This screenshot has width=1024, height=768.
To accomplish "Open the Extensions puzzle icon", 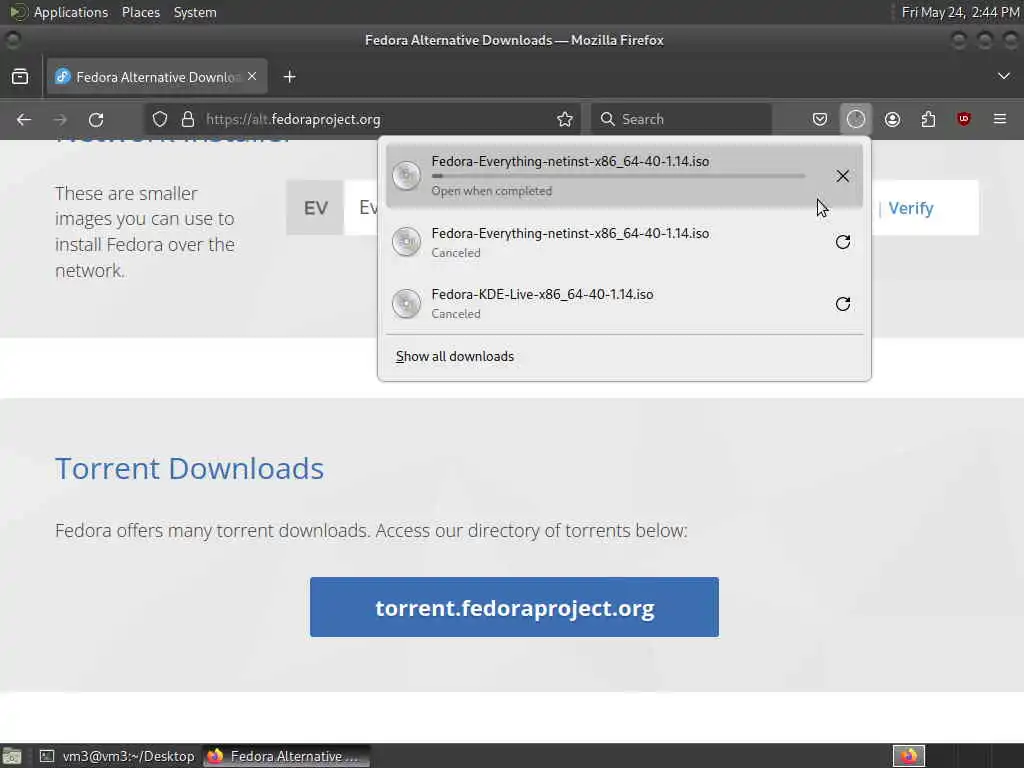I will [928, 120].
